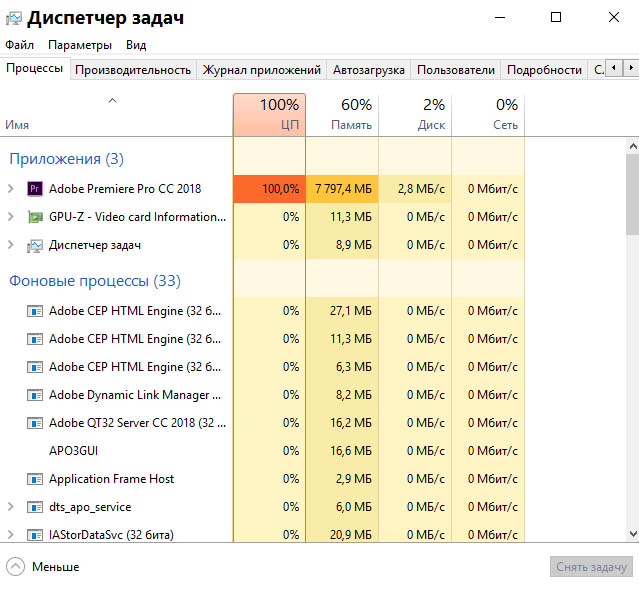Click the Меньше collapse circle icon
The width and height of the screenshot is (639, 590).
pos(15,567)
